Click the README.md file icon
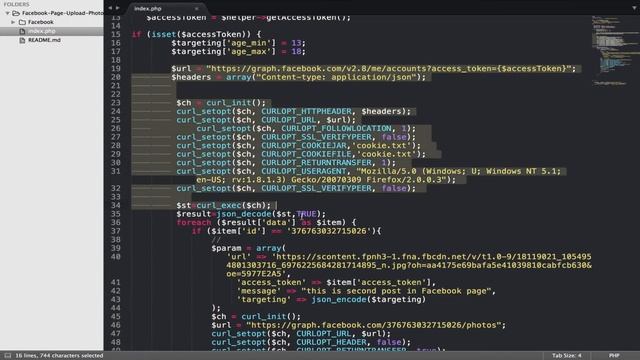The height and width of the screenshot is (360, 640). pos(22,40)
